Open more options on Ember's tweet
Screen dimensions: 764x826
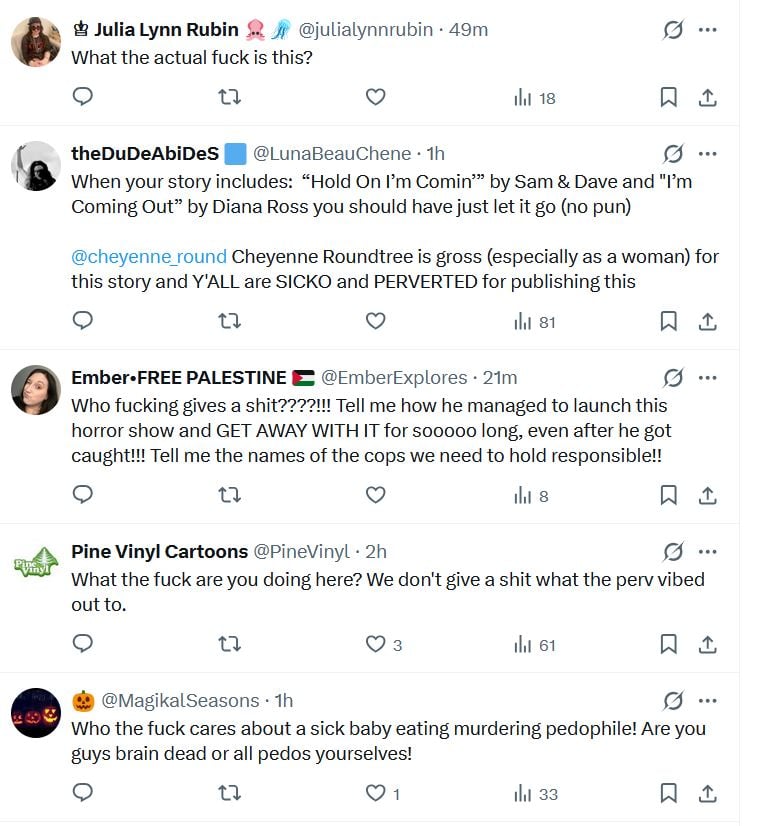click(x=708, y=378)
